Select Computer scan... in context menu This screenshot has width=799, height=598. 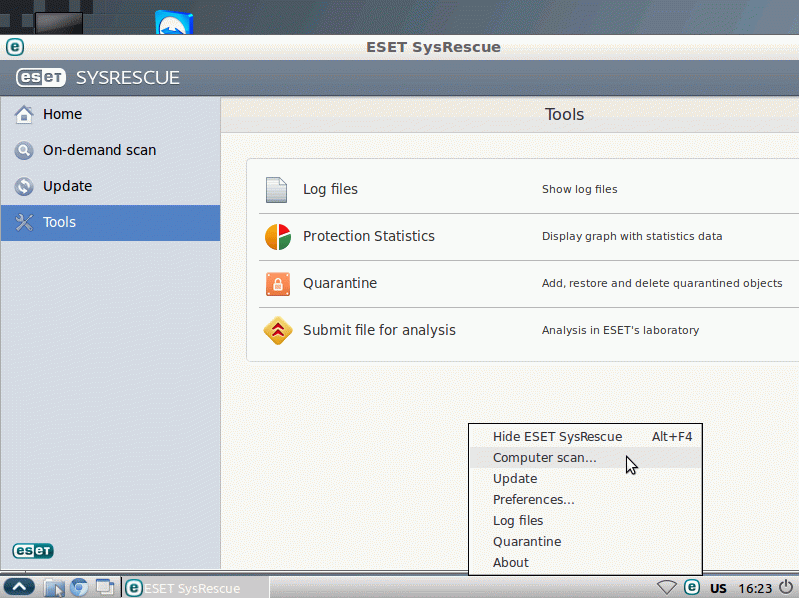point(585,457)
